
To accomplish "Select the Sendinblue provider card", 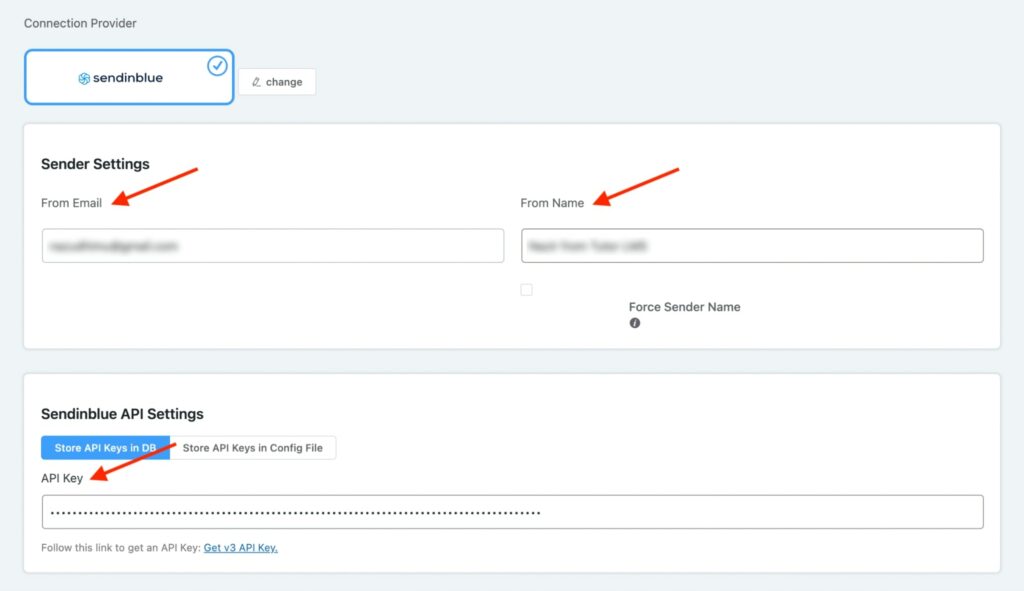I will tap(129, 76).
